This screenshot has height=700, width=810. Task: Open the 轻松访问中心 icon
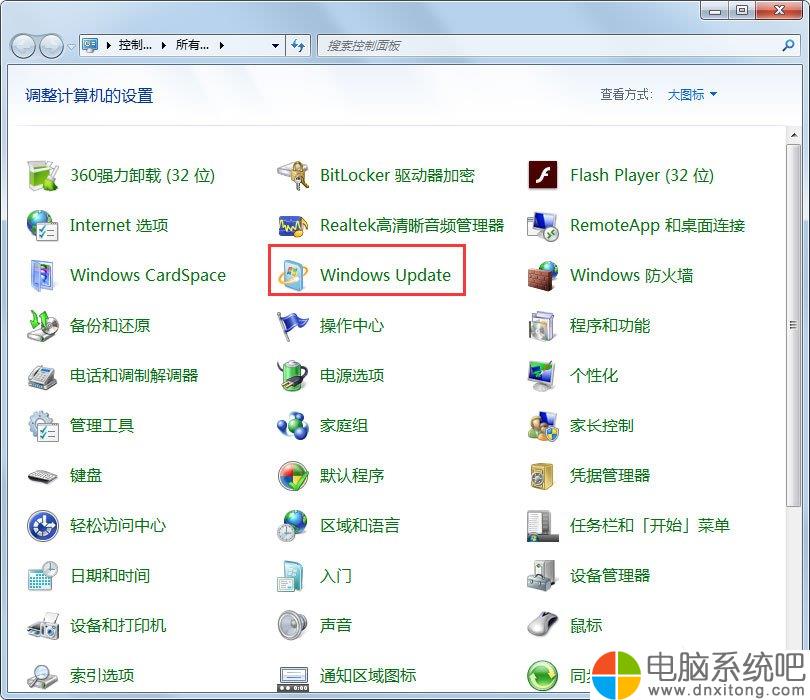[x=42, y=526]
